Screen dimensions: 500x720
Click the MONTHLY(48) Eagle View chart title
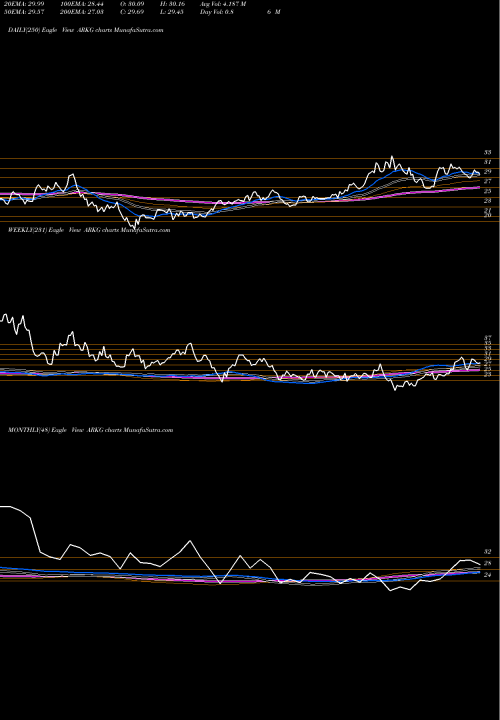tap(90, 430)
